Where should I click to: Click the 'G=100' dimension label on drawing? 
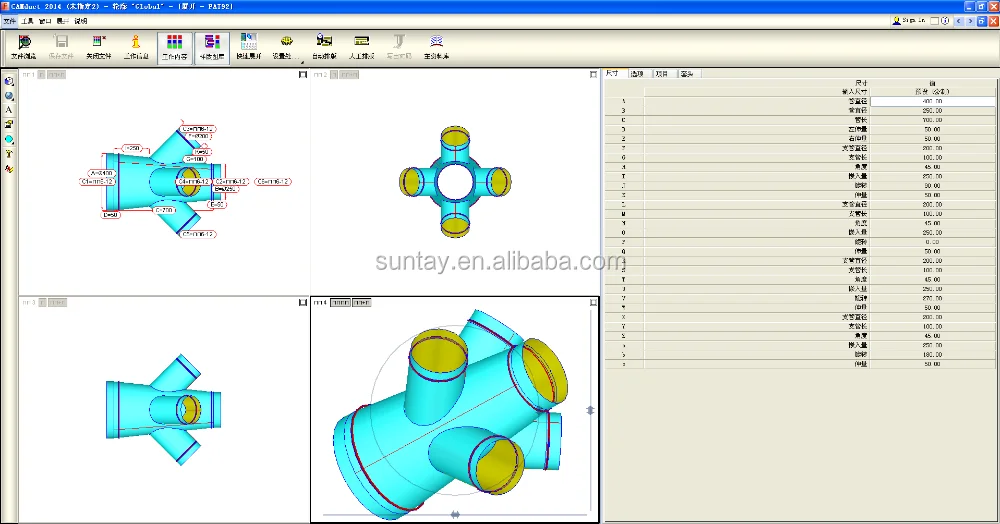tap(195, 159)
